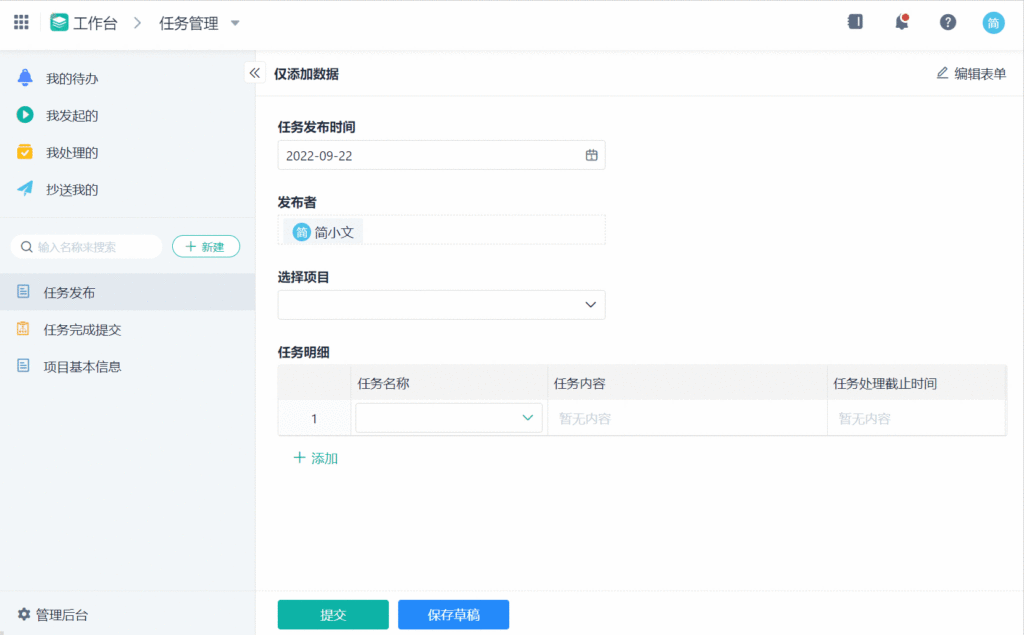Open the help question mark icon
The image size is (1024, 635).
click(947, 22)
